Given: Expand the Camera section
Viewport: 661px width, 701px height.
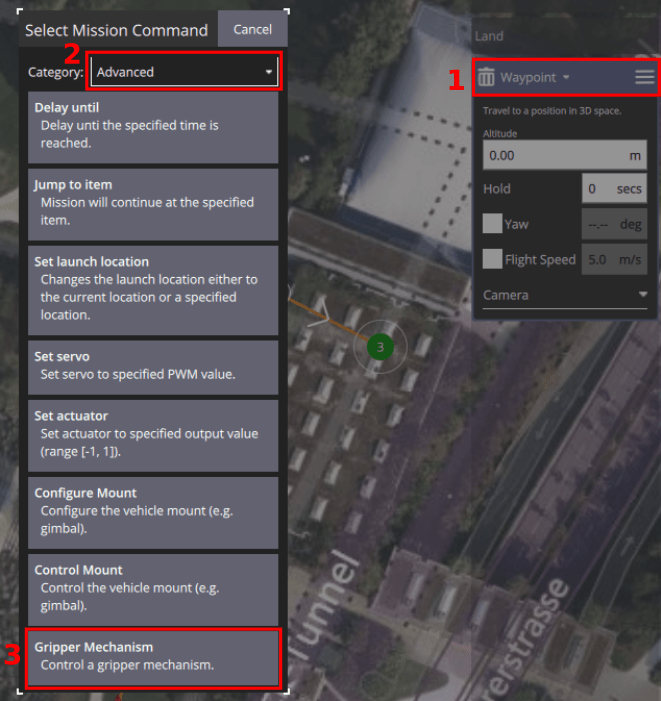Looking at the screenshot, I should [x=564, y=295].
